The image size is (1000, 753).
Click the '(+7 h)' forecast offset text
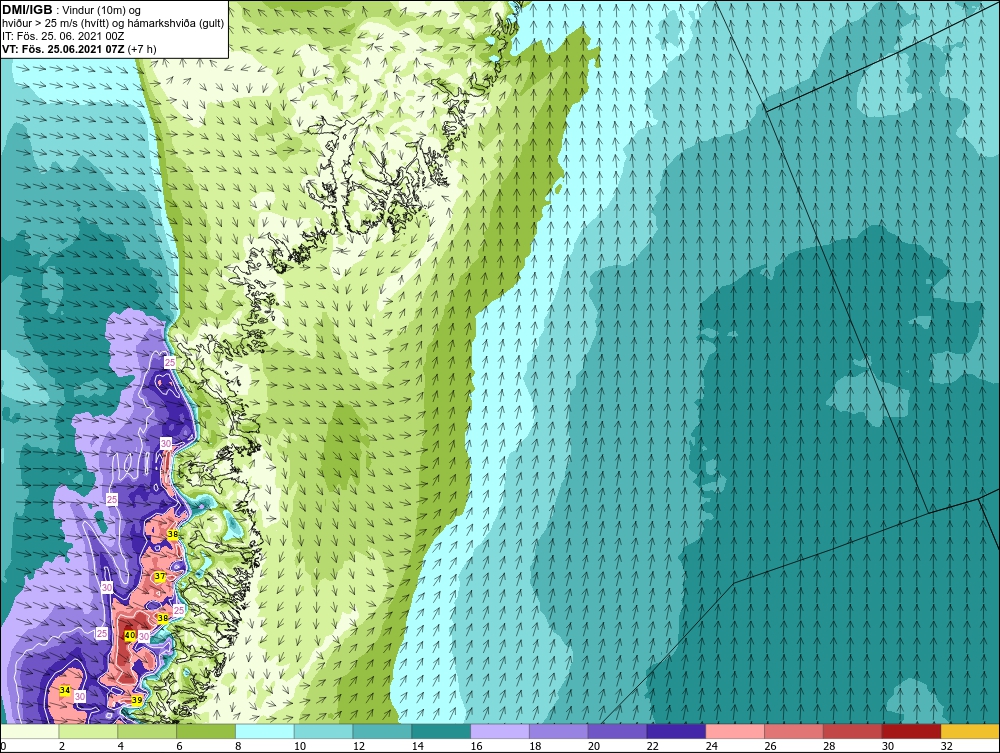(x=142, y=48)
